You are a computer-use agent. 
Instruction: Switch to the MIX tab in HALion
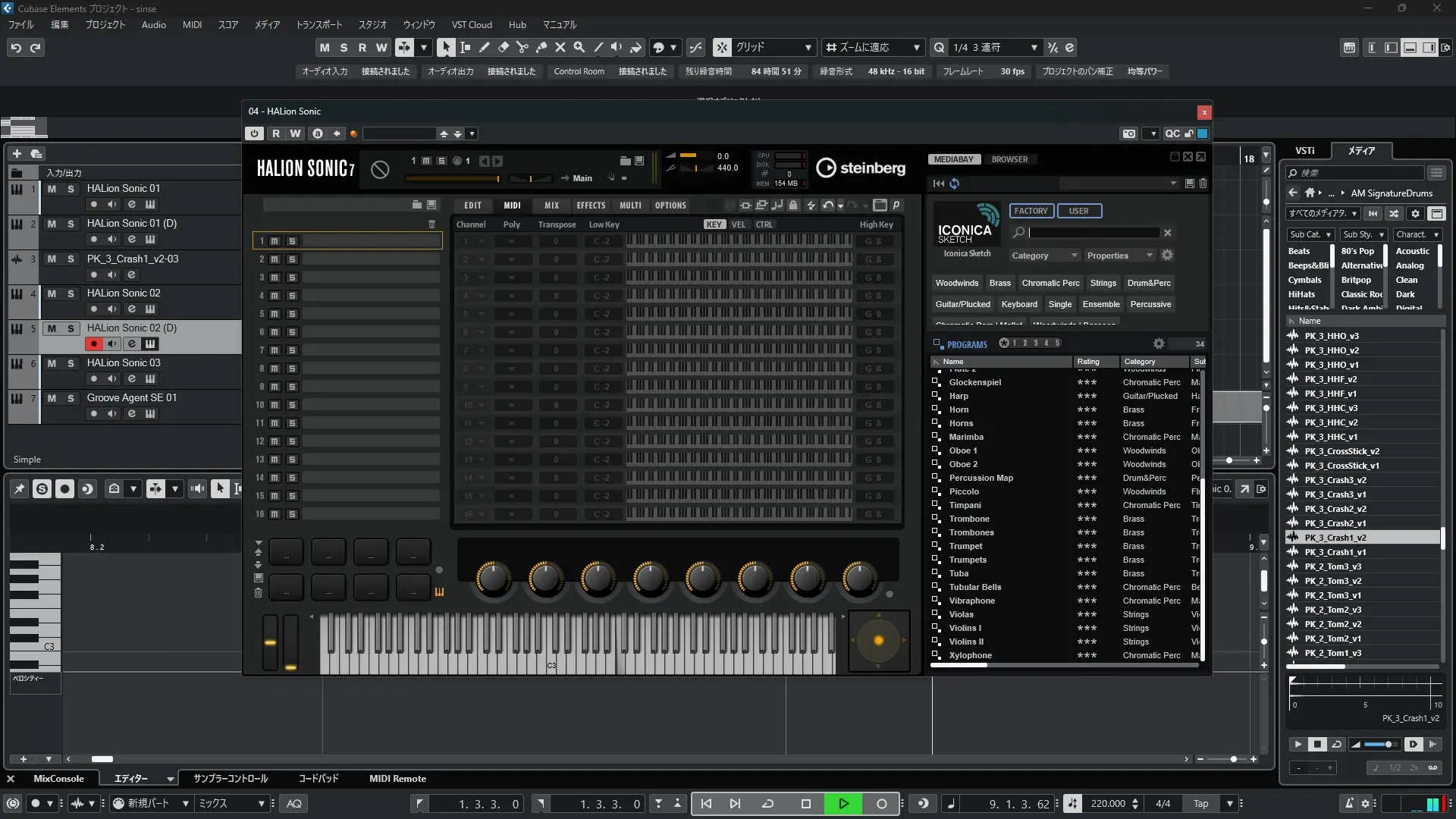(x=551, y=206)
